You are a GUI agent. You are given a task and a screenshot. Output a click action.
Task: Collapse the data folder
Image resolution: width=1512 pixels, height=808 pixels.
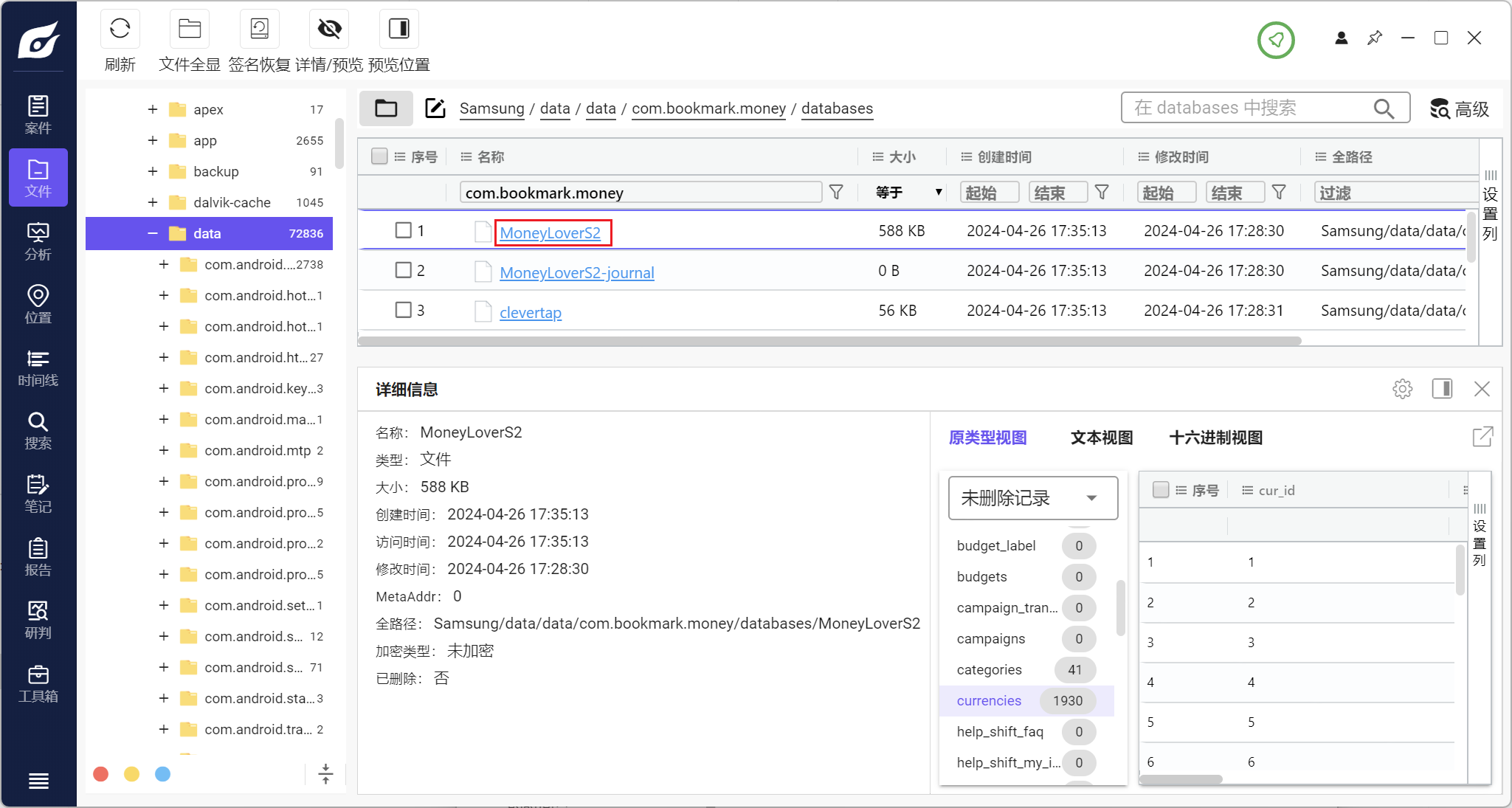[152, 233]
